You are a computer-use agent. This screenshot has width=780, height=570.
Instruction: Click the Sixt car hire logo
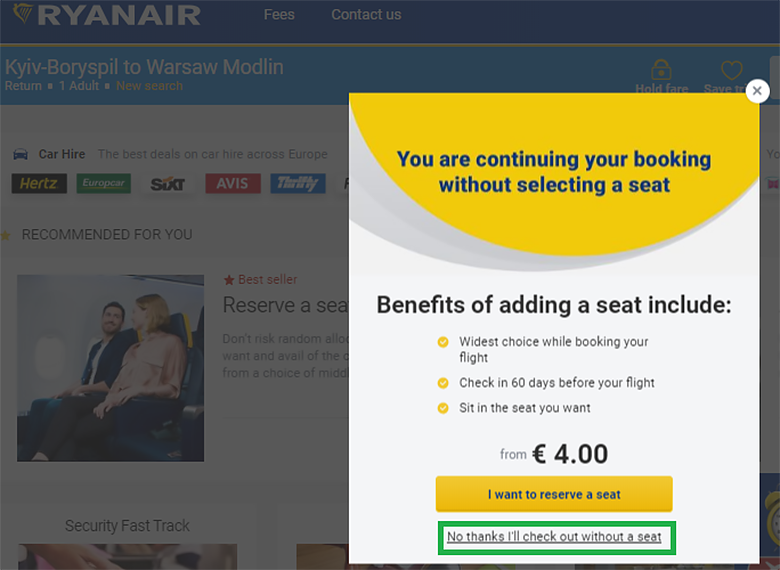pos(168,184)
